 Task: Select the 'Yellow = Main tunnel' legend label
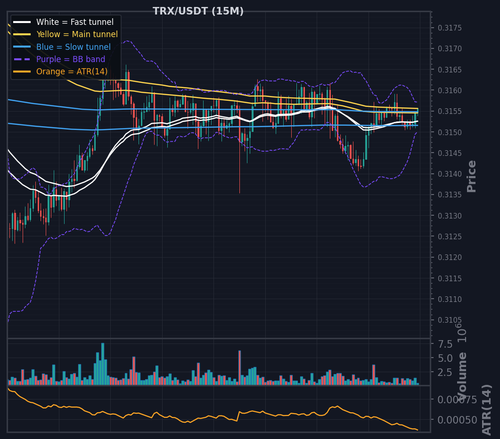click(x=77, y=34)
